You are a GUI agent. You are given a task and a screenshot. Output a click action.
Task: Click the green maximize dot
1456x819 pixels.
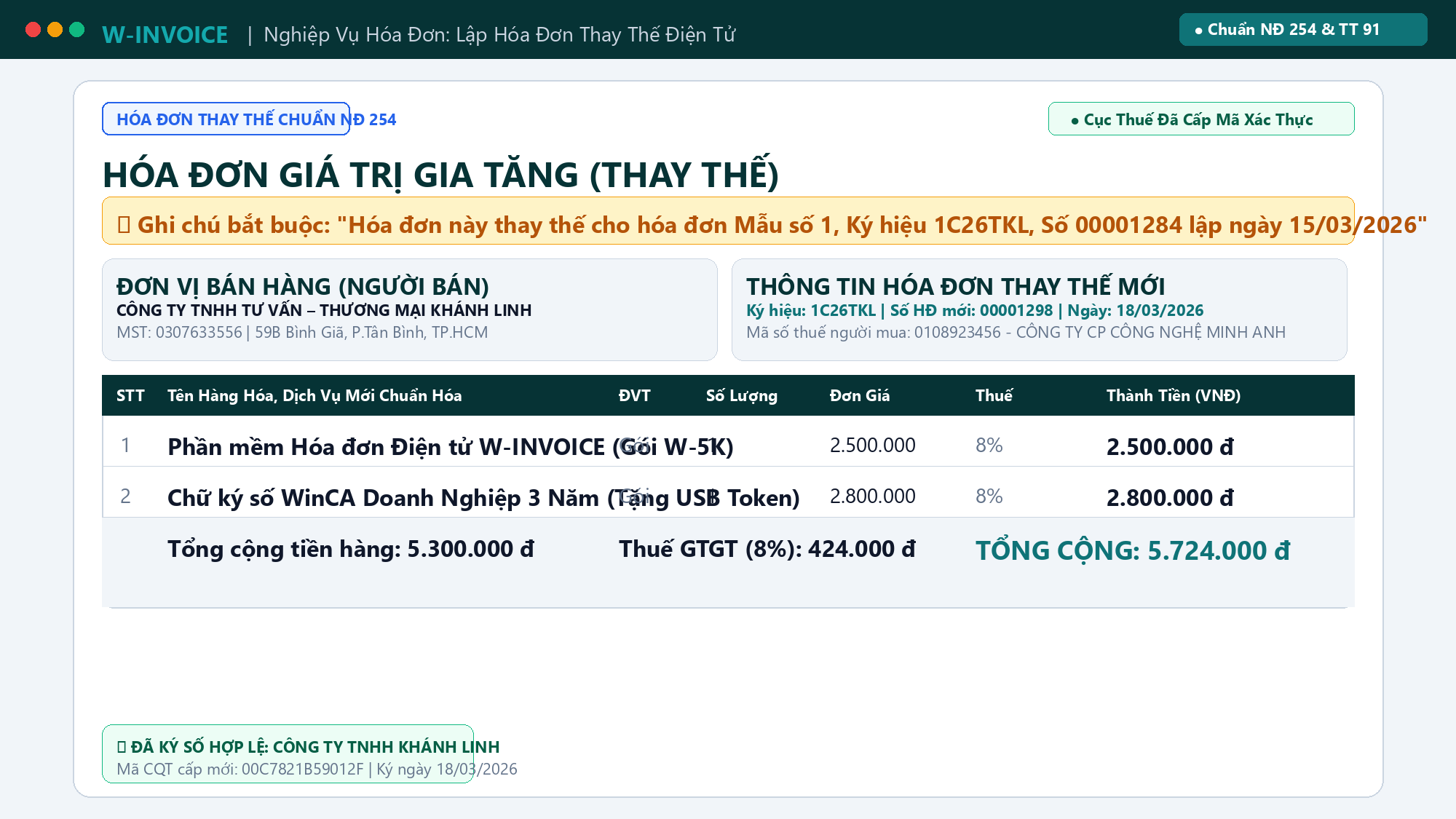click(76, 29)
